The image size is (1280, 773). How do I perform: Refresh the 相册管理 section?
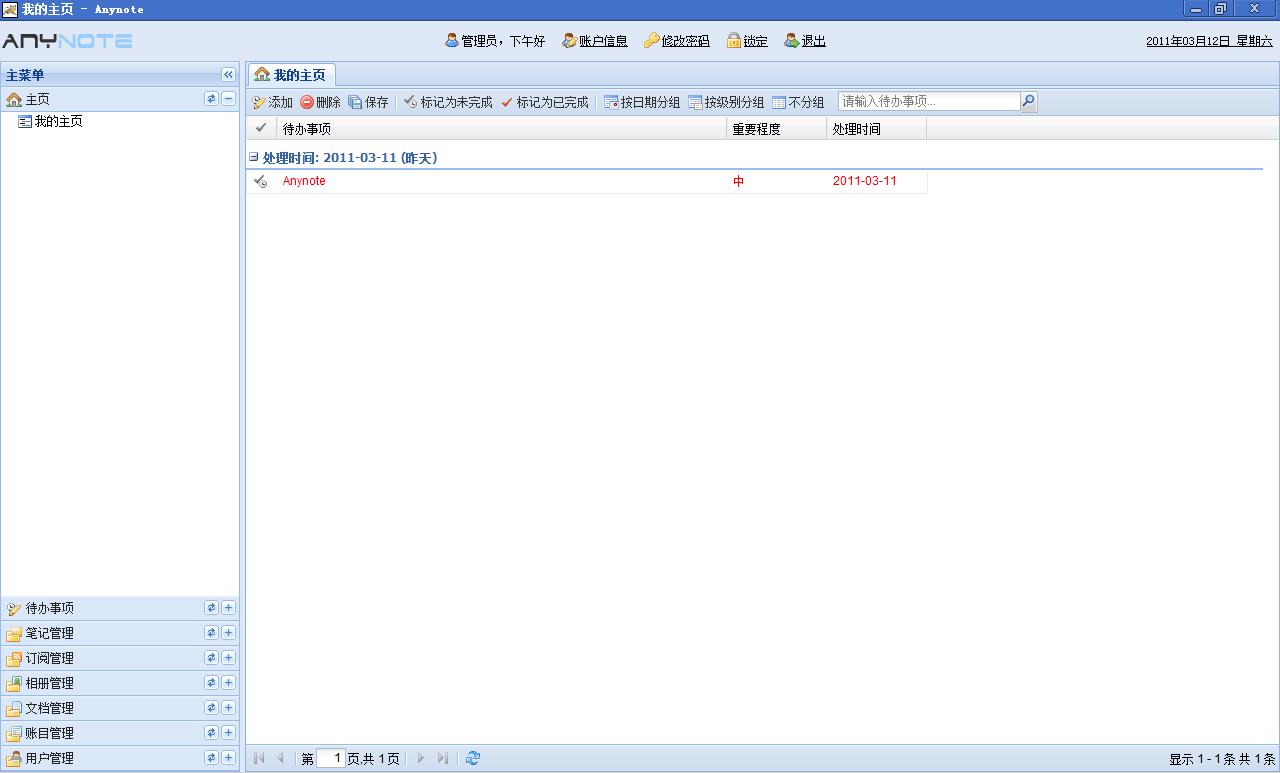coord(211,682)
